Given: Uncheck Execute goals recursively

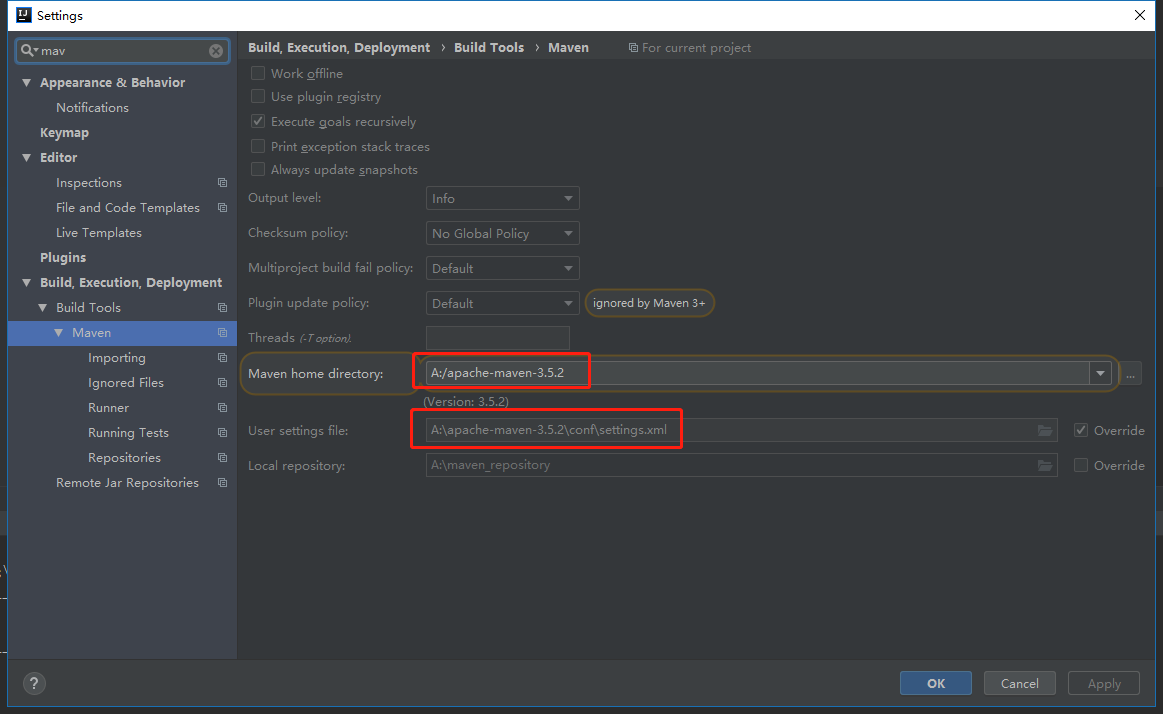Looking at the screenshot, I should (x=258, y=122).
